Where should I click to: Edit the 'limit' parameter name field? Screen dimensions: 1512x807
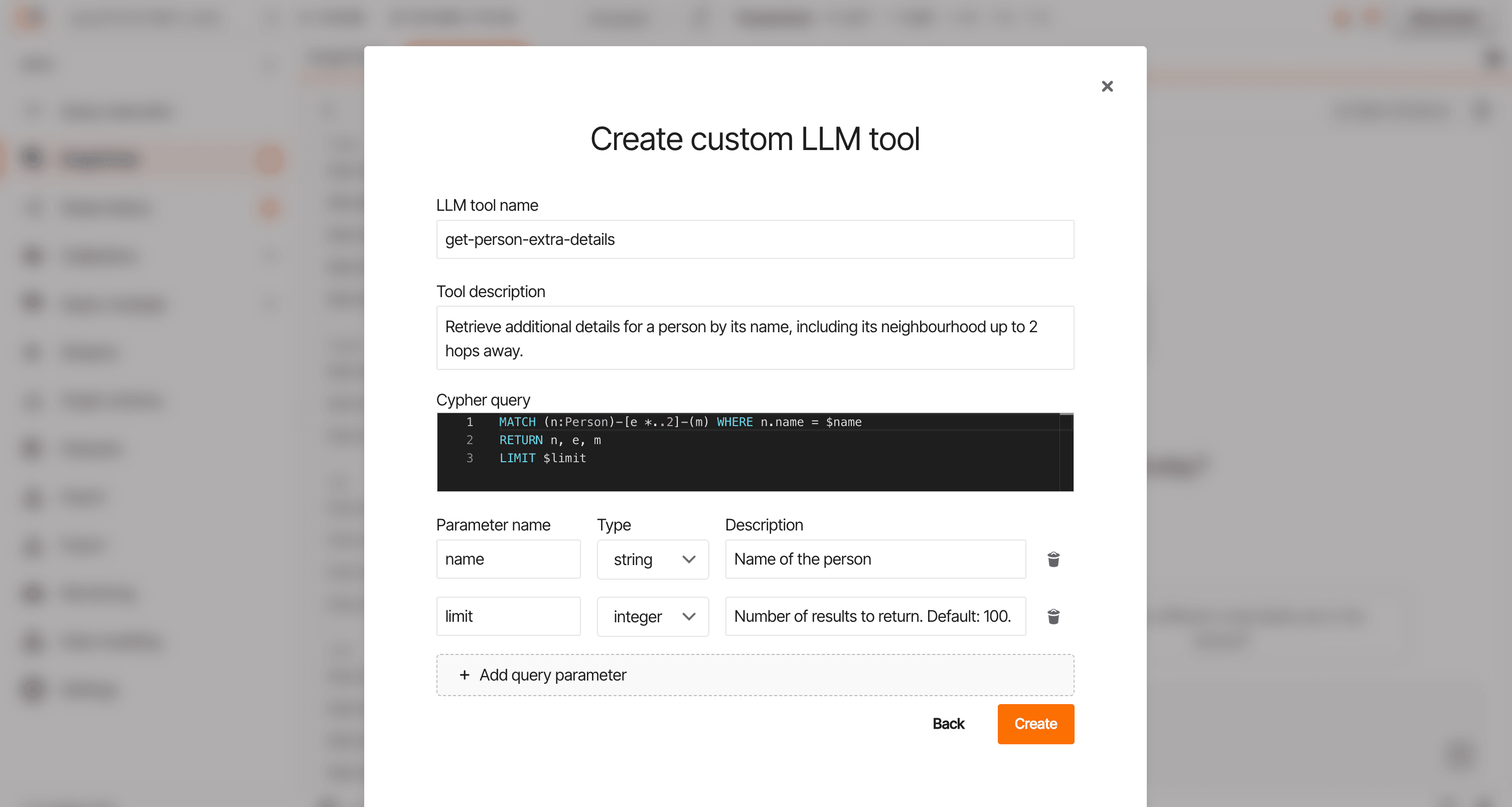508,616
